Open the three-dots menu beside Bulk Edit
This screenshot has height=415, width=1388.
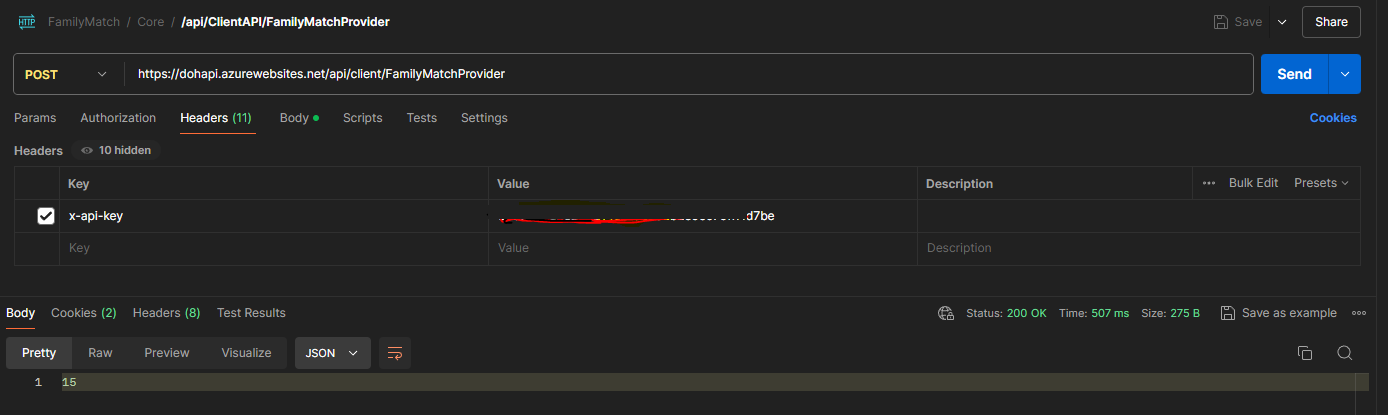coord(1209,183)
